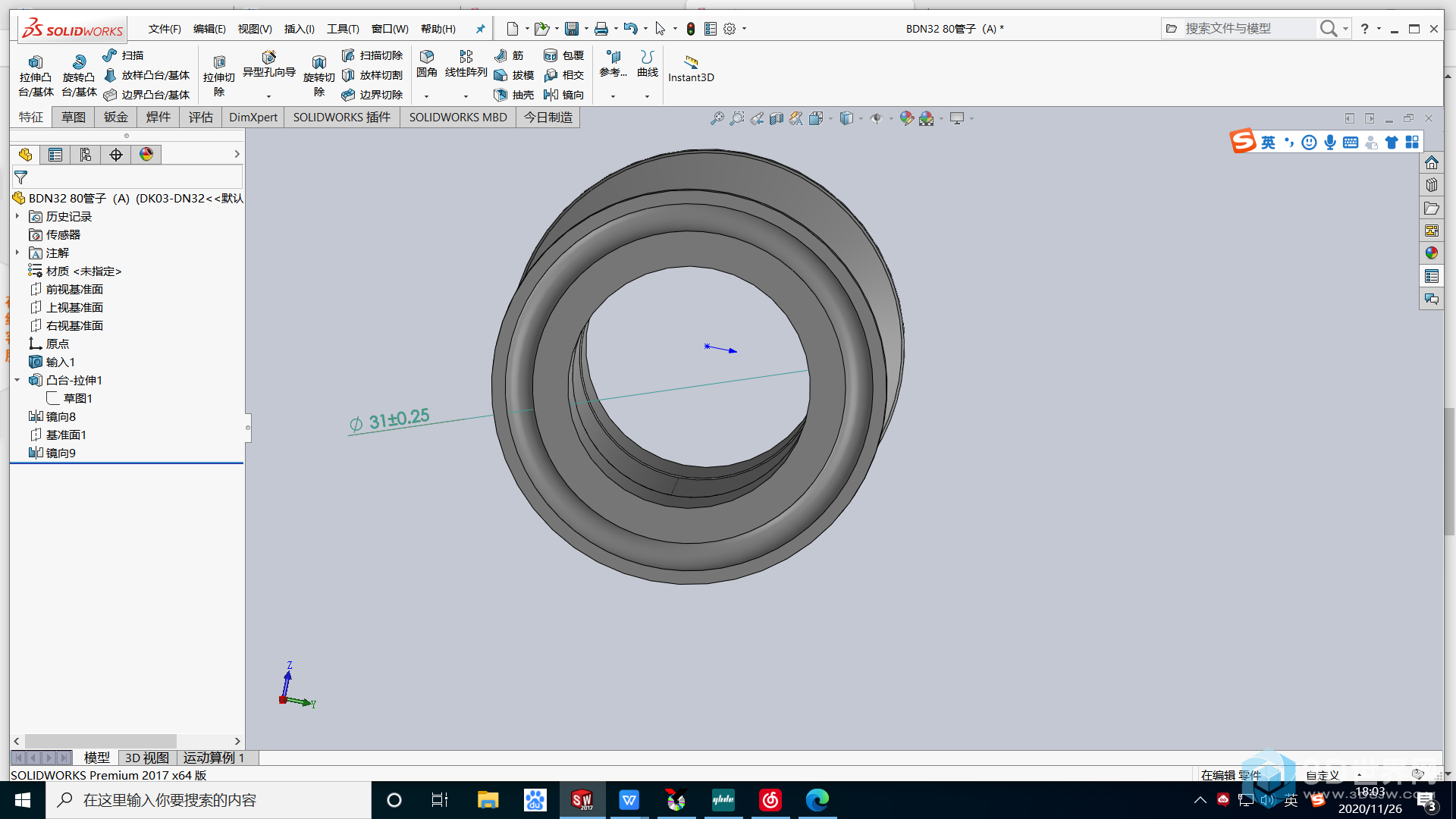
Task: Open Microsoft Edge from the taskbar
Action: (x=817, y=800)
